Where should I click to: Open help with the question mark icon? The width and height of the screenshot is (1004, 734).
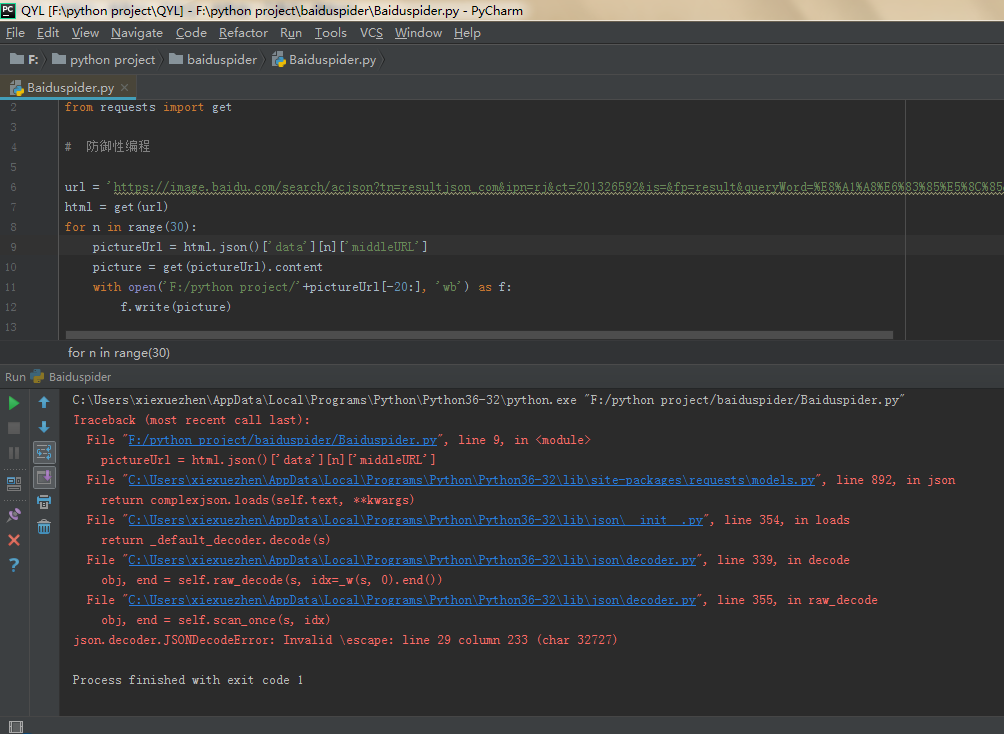[14, 565]
